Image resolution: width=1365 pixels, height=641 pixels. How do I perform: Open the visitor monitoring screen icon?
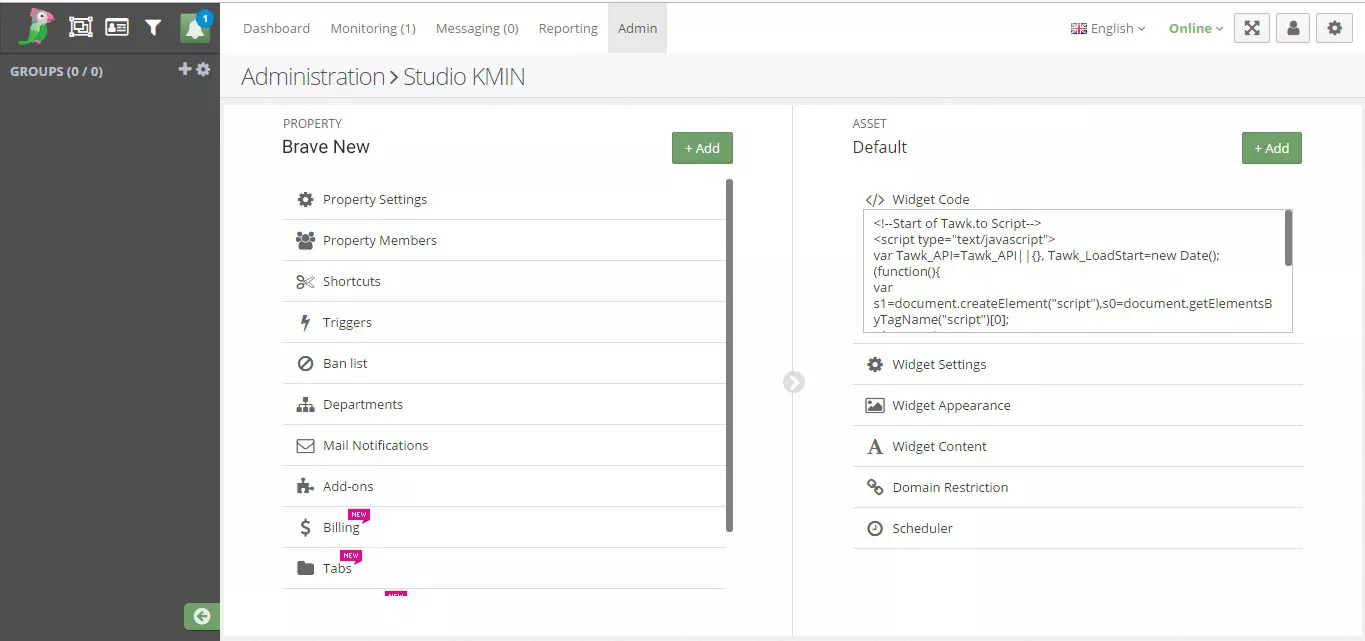click(81, 28)
